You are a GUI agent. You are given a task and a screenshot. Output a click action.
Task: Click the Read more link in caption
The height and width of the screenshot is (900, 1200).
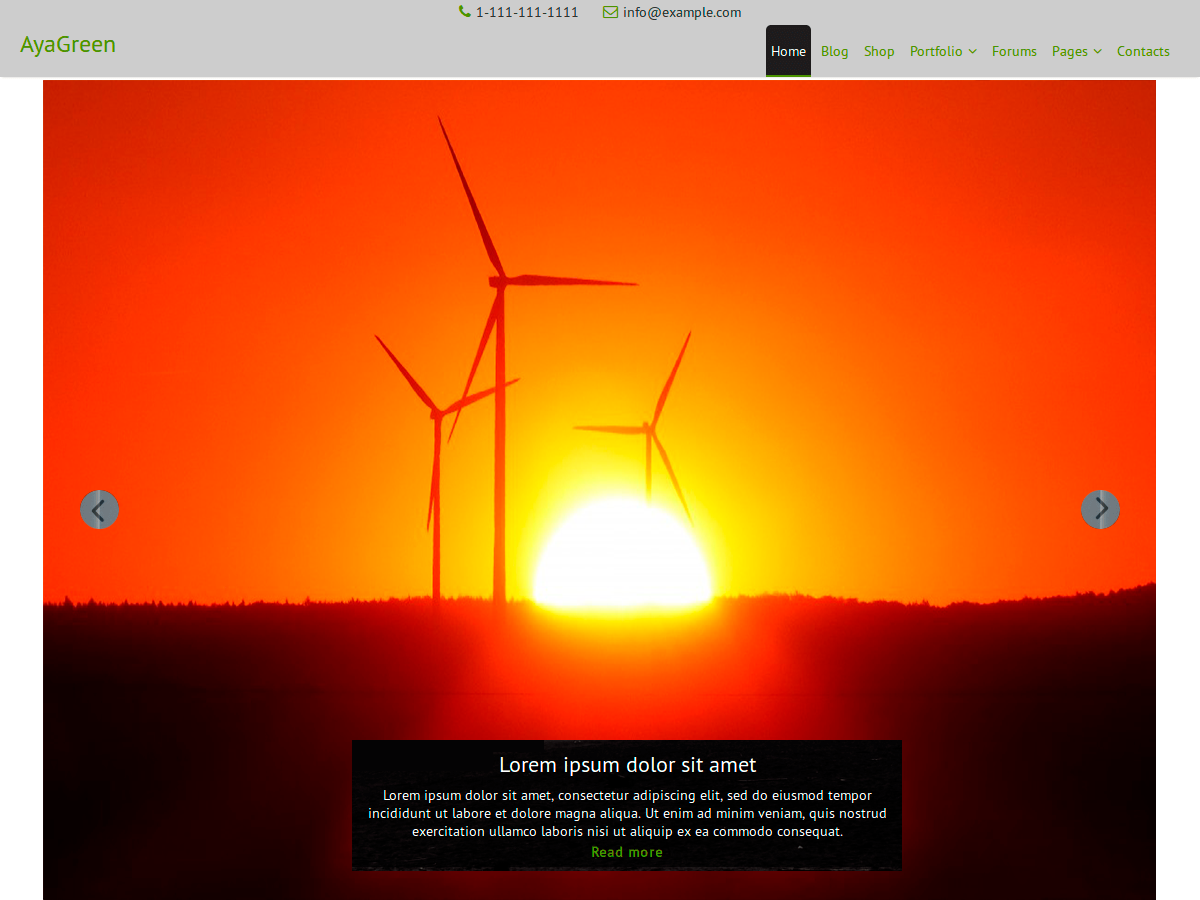click(627, 853)
